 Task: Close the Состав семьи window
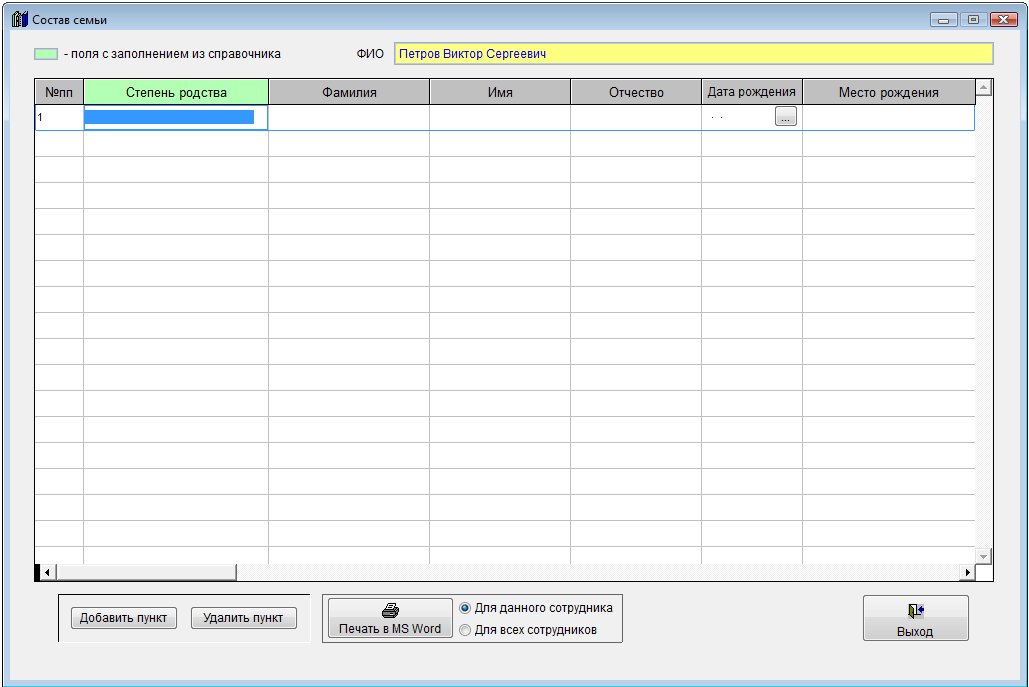(1003, 20)
